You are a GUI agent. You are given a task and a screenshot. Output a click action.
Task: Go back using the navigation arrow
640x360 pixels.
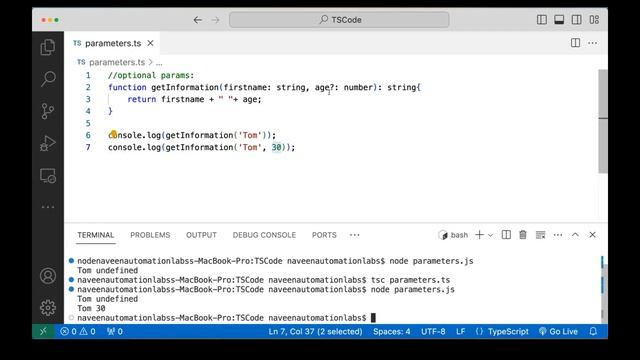click(x=198, y=20)
